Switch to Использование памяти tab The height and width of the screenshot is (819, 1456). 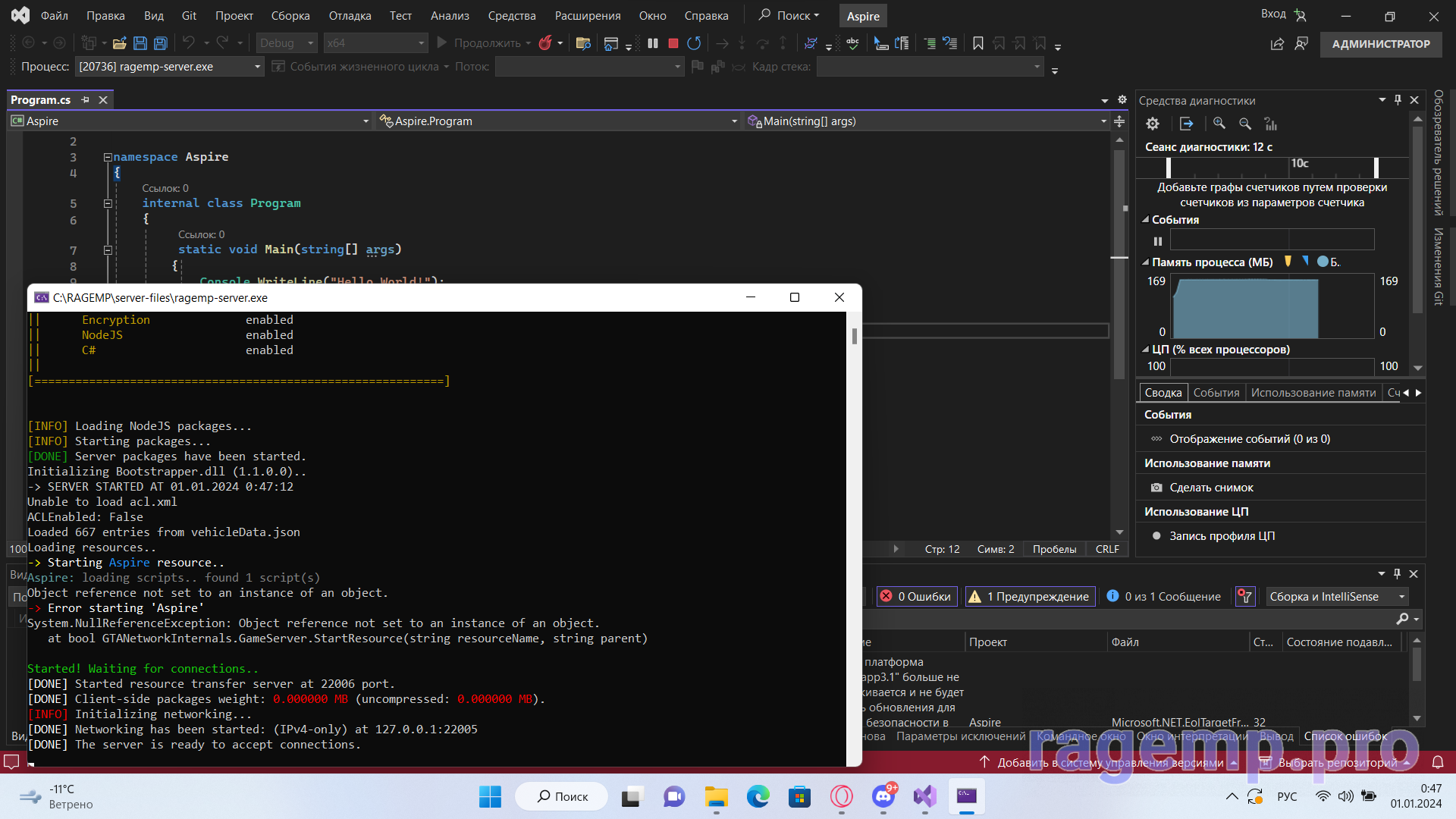pos(1313,393)
